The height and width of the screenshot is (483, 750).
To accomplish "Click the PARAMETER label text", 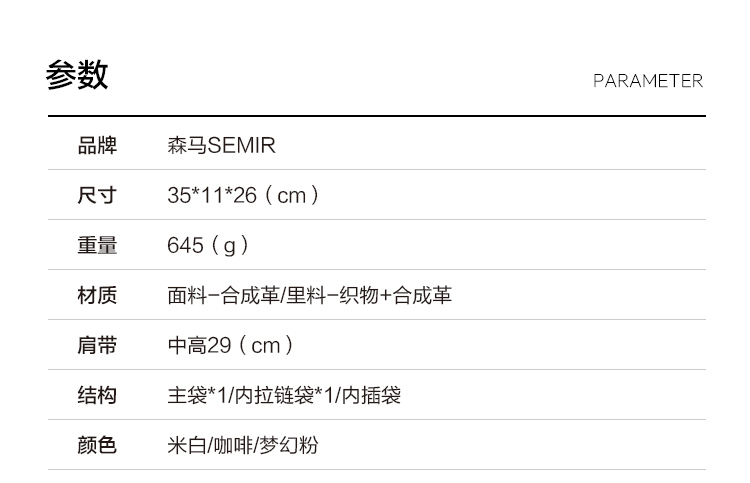I will point(647,81).
